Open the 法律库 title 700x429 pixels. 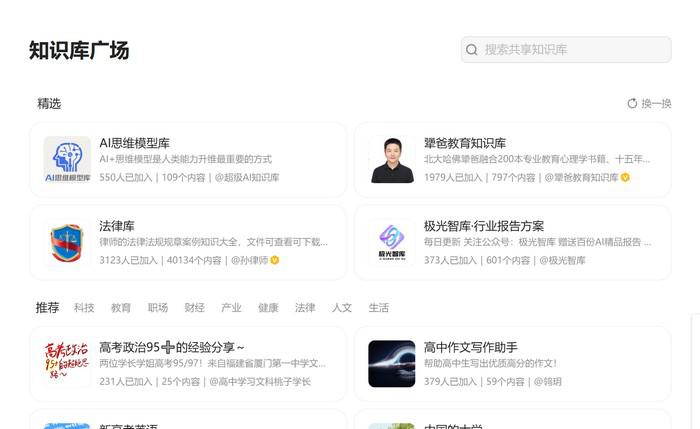[117, 226]
